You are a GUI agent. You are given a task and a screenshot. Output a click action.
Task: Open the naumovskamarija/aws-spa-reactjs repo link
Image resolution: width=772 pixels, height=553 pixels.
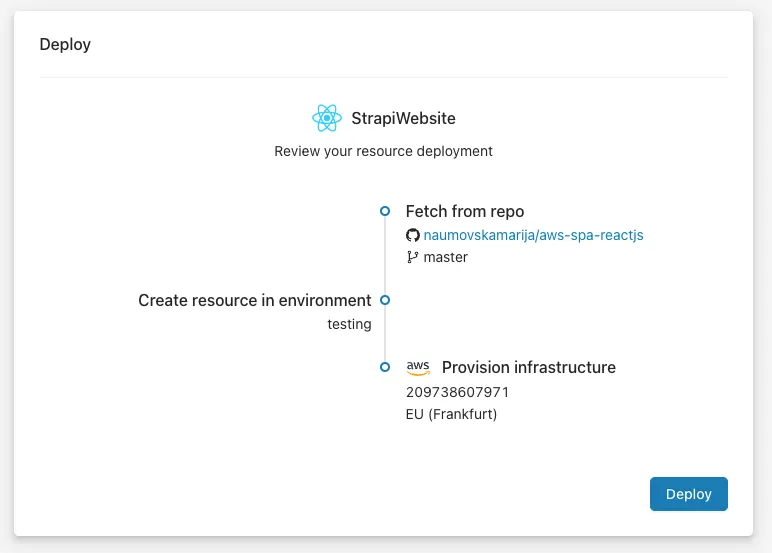(533, 235)
